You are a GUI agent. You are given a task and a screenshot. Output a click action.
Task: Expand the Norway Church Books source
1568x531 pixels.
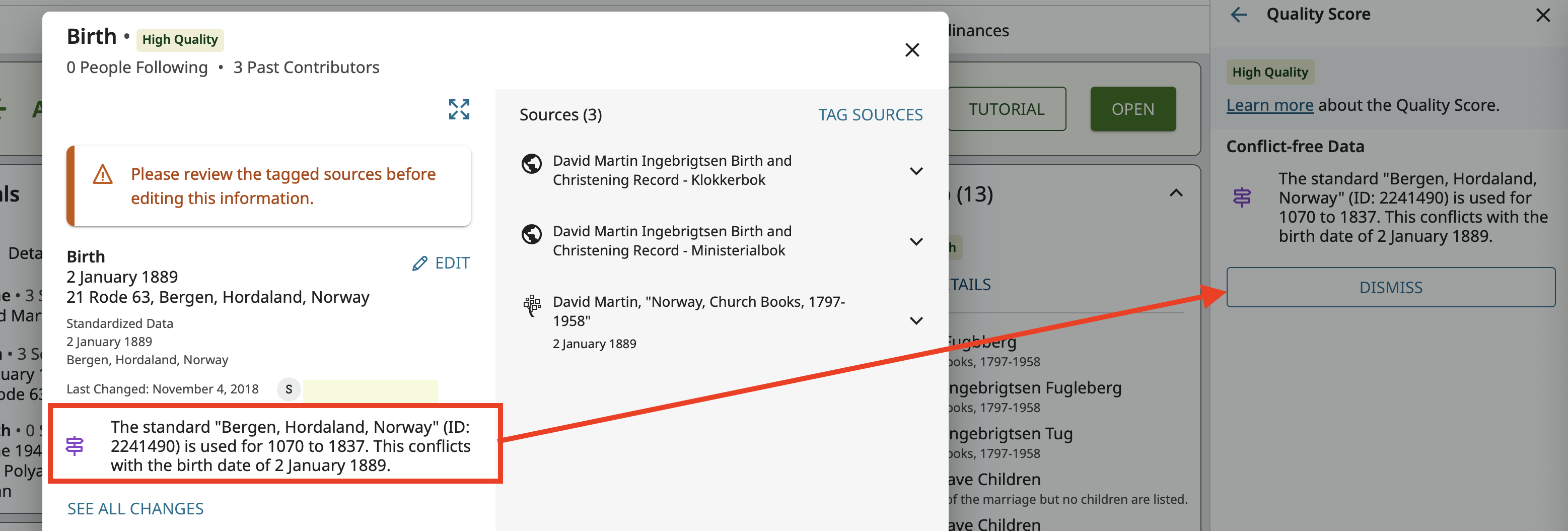tap(915, 321)
